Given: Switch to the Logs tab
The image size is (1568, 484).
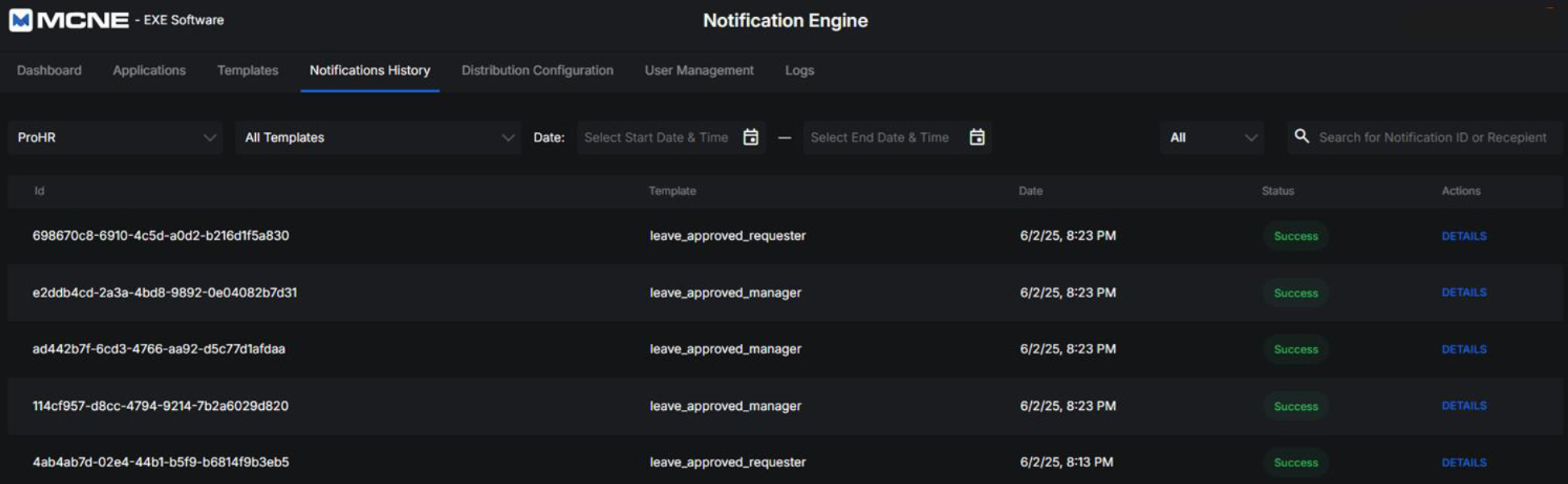Looking at the screenshot, I should 799,71.
